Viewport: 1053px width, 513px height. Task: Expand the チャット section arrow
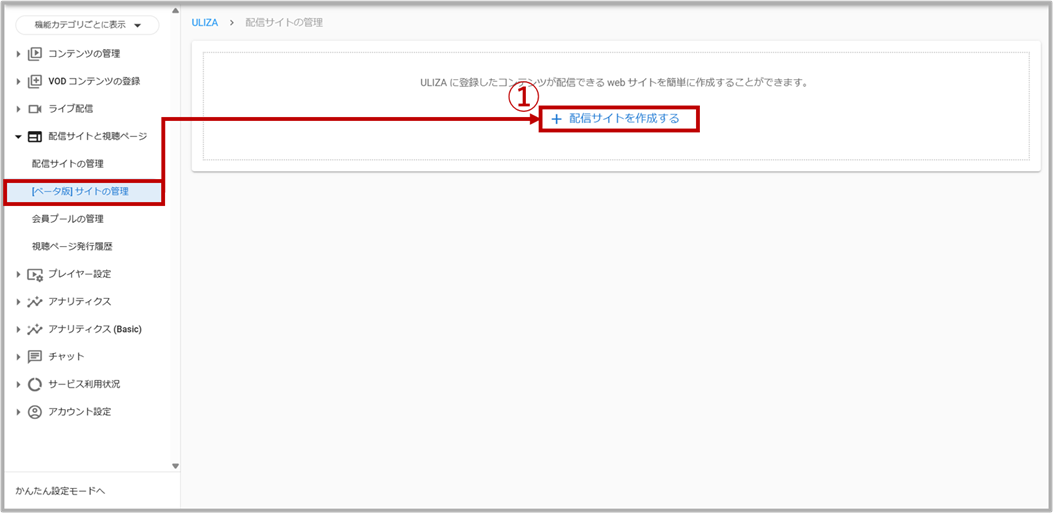point(19,357)
